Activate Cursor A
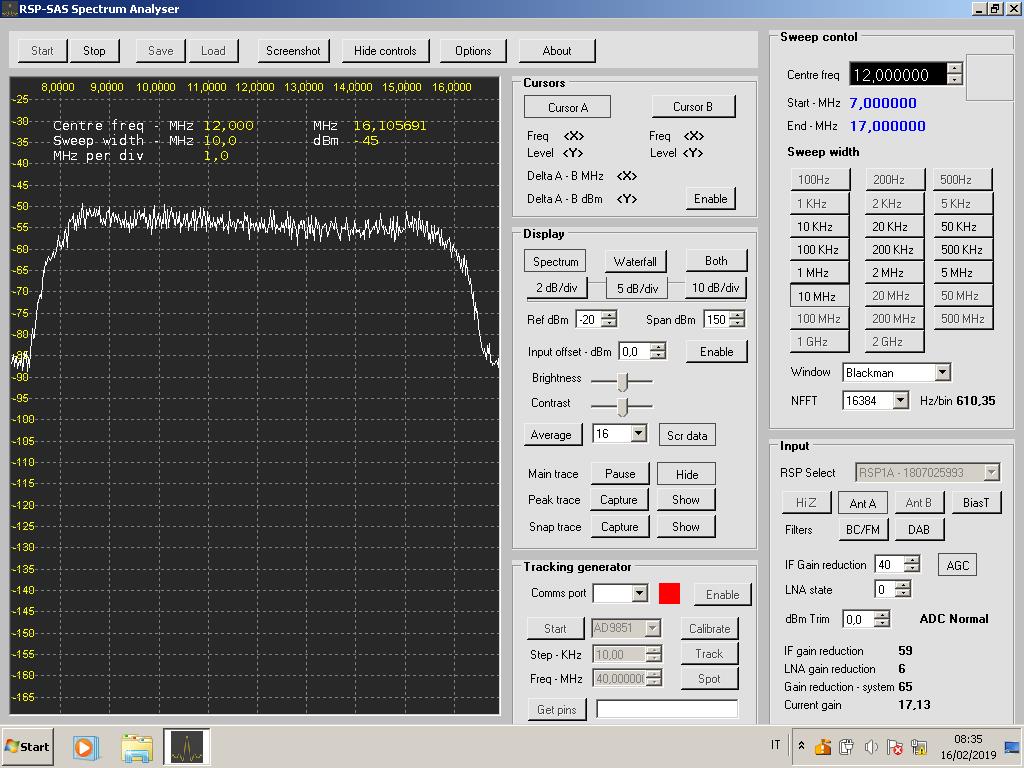The image size is (1024, 768). [x=568, y=107]
